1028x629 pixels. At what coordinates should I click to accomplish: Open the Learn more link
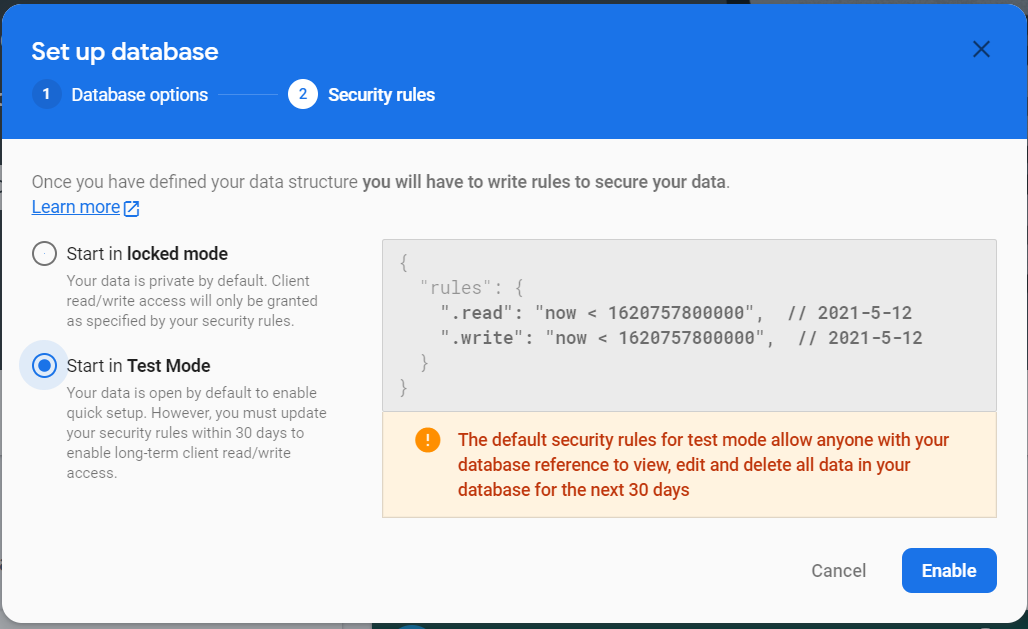click(76, 207)
